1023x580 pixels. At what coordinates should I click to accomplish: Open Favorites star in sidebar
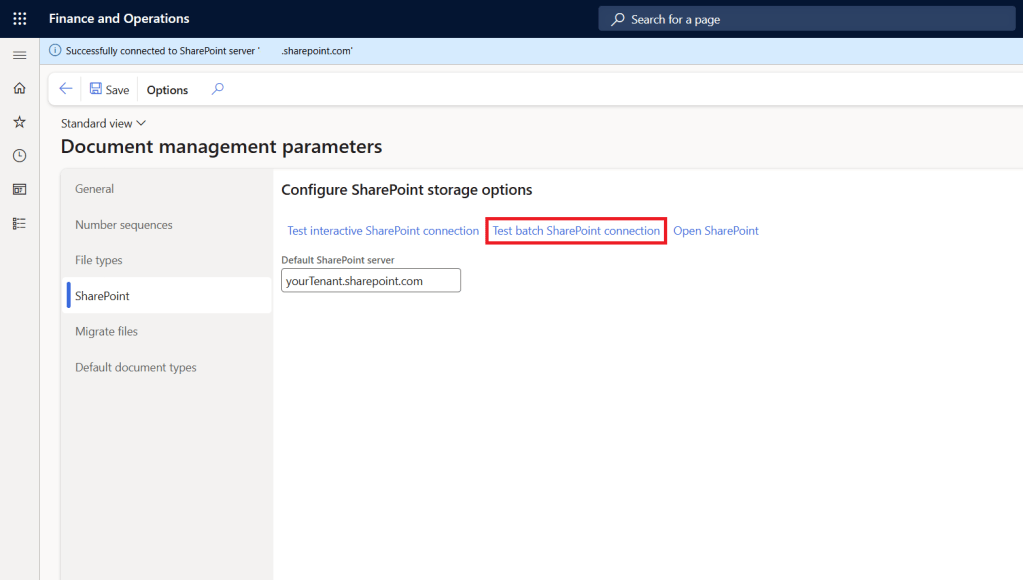tap(19, 122)
